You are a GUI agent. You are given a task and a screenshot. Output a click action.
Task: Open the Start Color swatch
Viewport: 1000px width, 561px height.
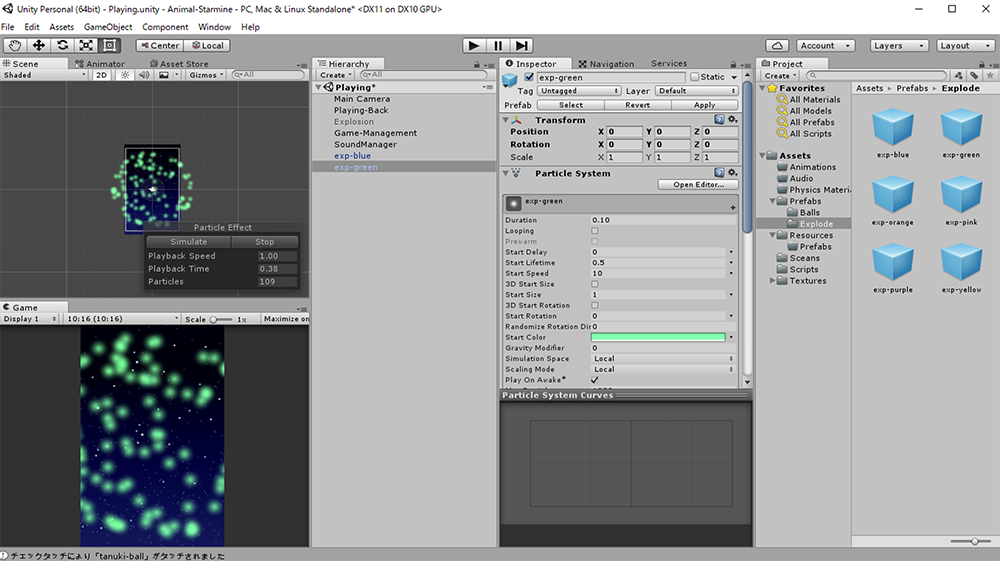658,337
